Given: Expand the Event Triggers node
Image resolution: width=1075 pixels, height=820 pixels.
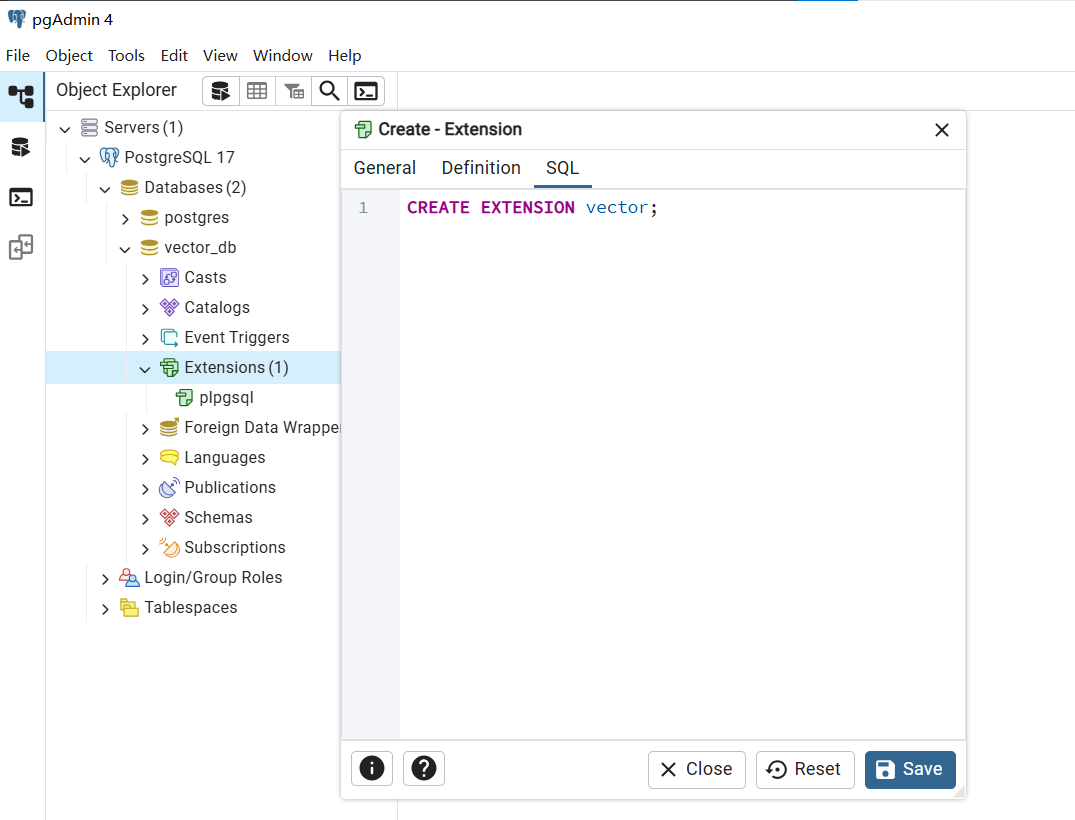Looking at the screenshot, I should coord(145,339).
